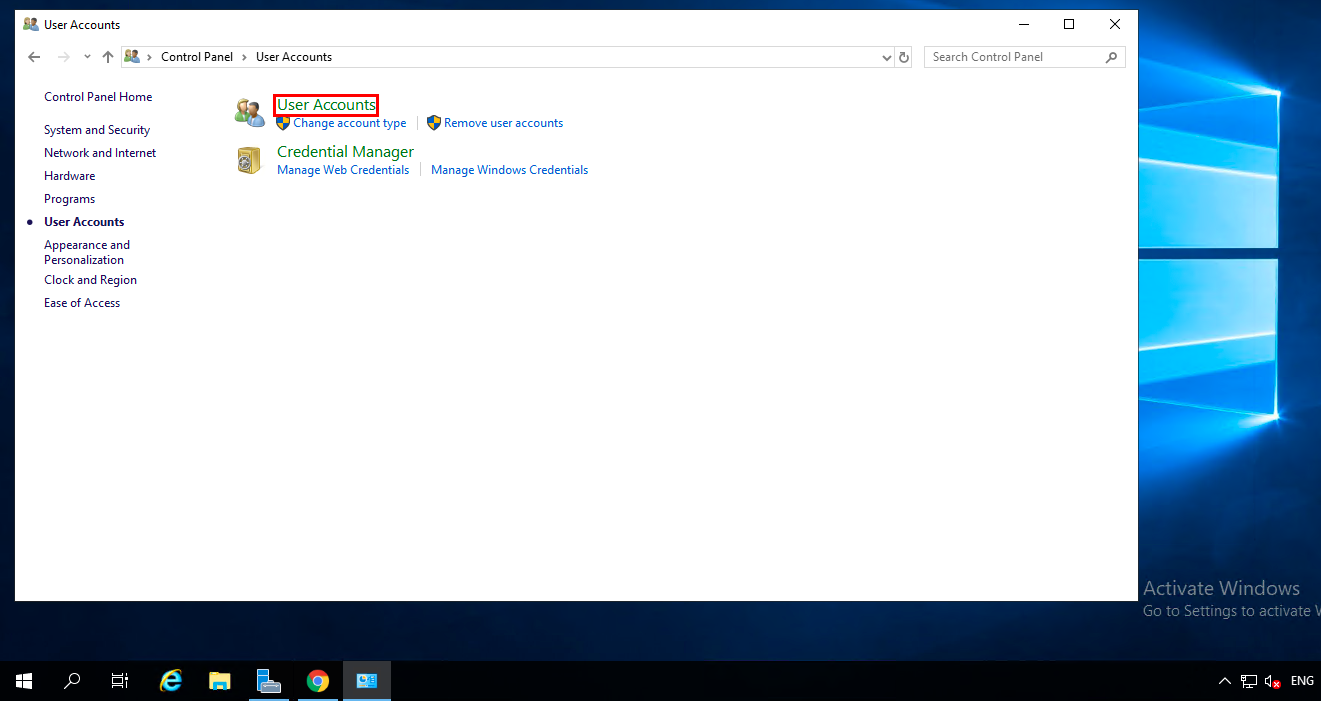The image size is (1321, 701).
Task: Open Credential Manager heading link
Action: [x=345, y=152]
